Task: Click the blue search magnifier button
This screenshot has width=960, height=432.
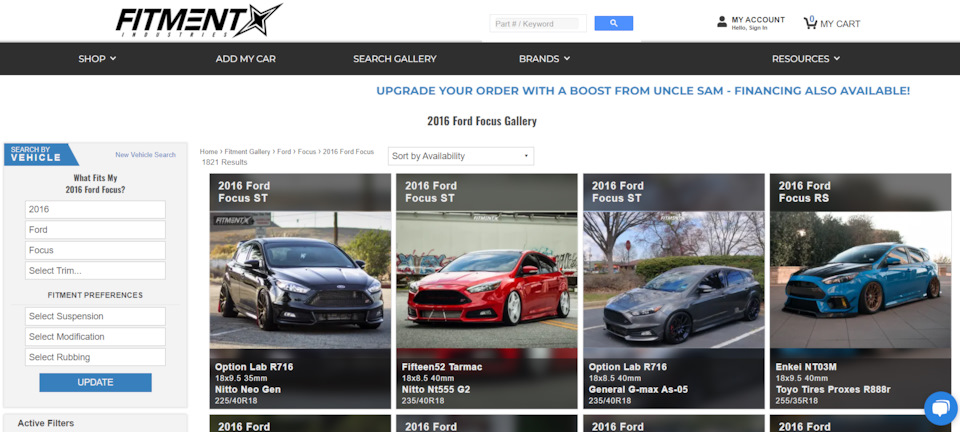Action: (x=613, y=23)
